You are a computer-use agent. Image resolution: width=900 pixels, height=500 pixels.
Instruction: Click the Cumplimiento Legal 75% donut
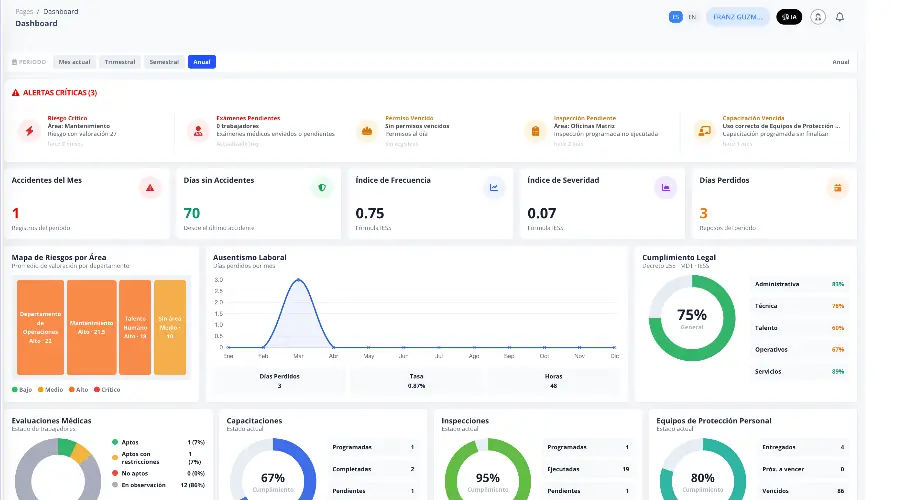[692, 318]
